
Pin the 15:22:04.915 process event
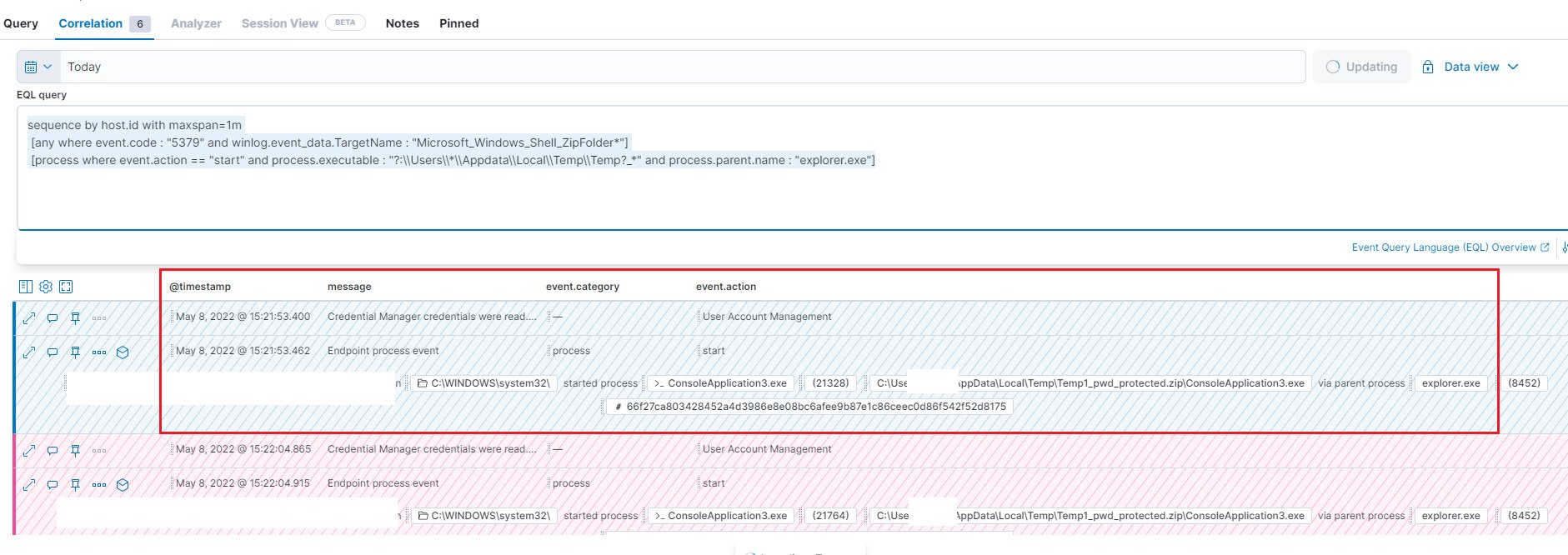(75, 484)
